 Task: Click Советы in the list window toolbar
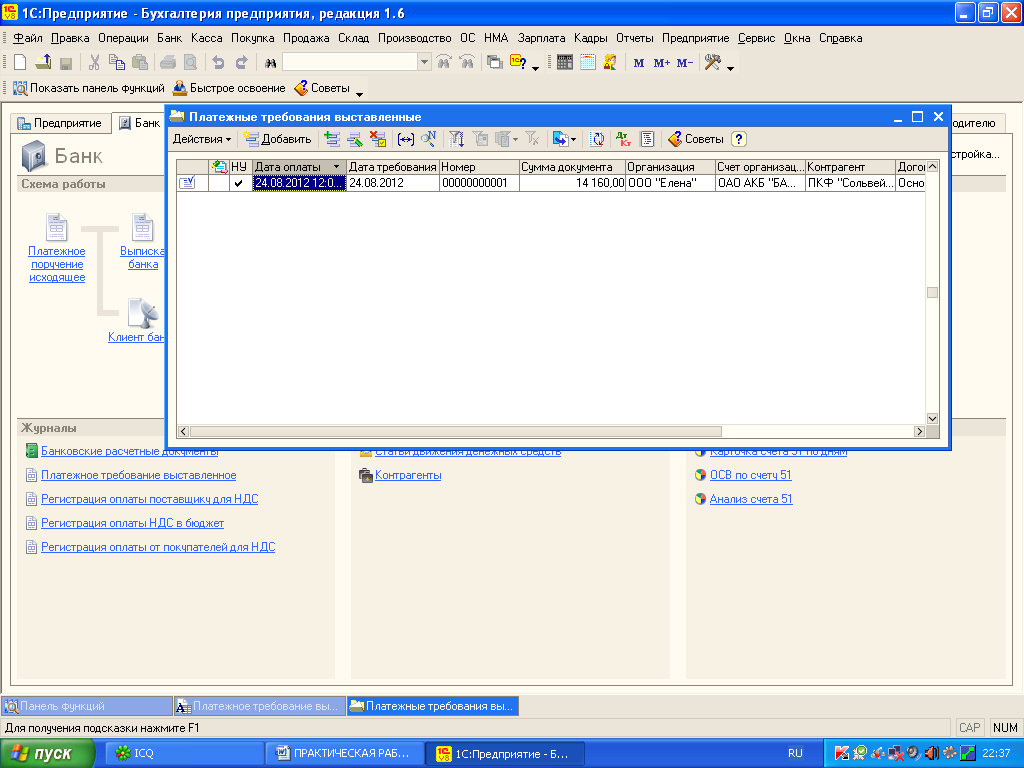point(696,139)
